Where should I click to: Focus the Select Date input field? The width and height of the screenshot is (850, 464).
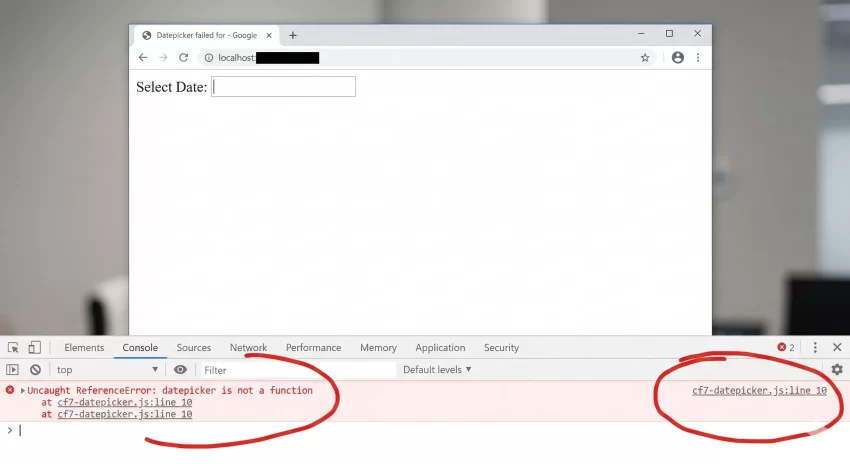(283, 87)
